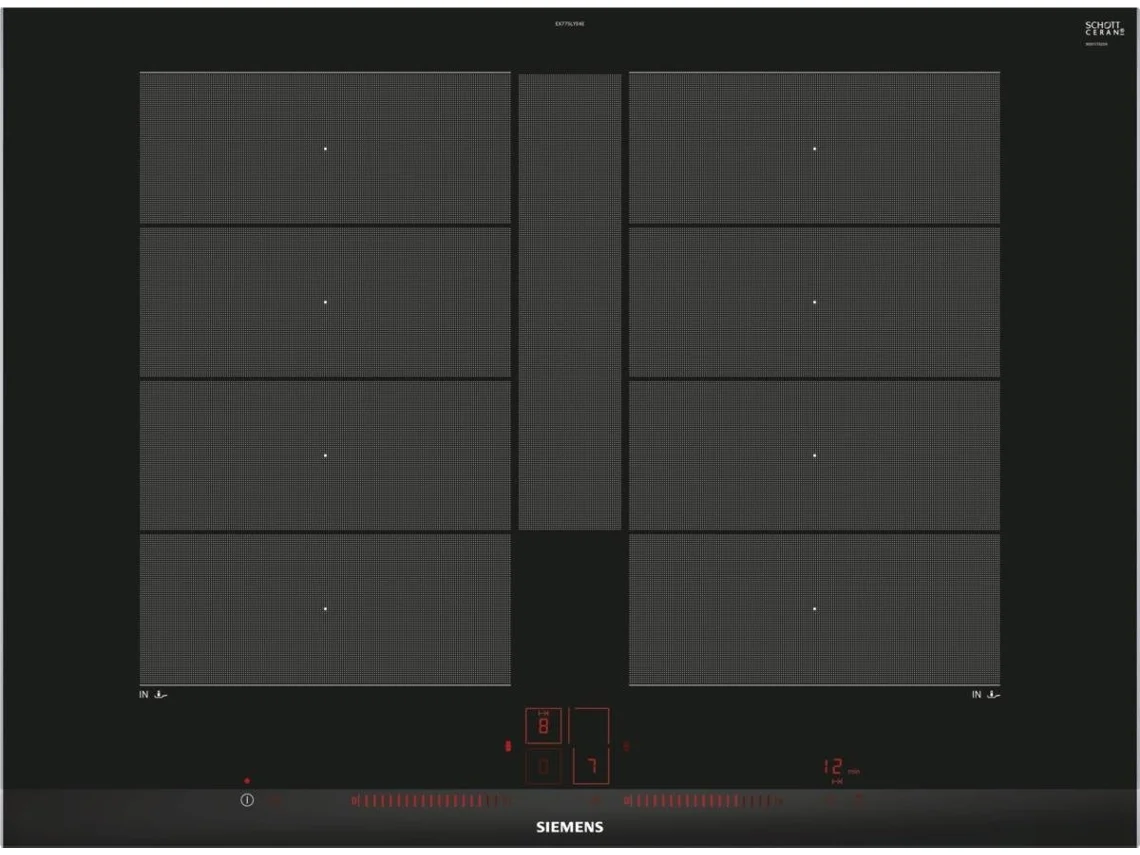The height and width of the screenshot is (855, 1140).
Task: Tap center dot of top-left cooking zone
Action: click(x=325, y=148)
